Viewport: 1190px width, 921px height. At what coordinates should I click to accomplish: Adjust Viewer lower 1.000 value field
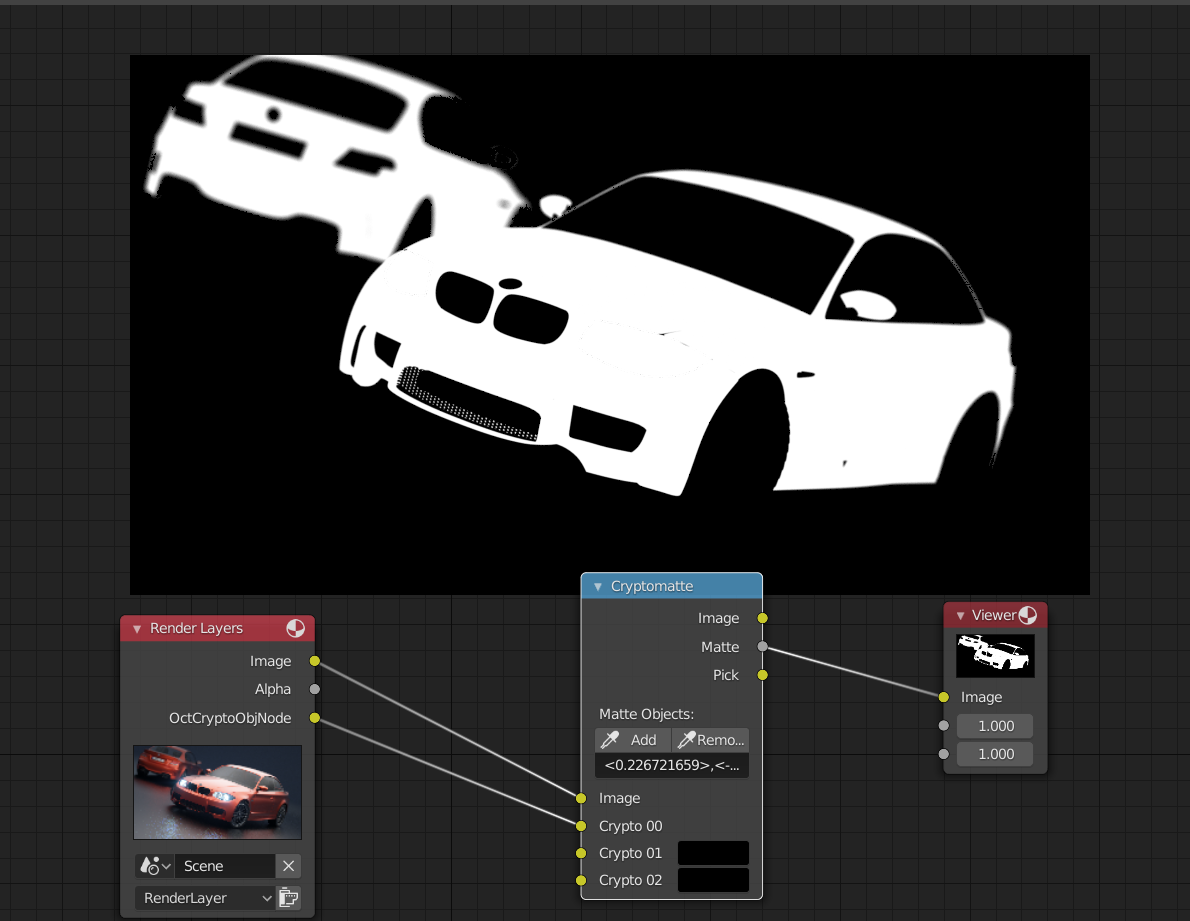point(995,754)
